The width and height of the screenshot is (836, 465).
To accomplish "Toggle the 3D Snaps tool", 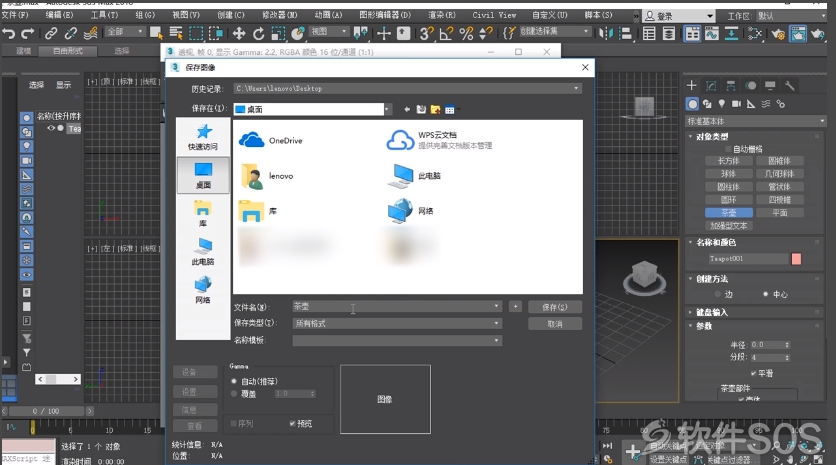I will [426, 34].
